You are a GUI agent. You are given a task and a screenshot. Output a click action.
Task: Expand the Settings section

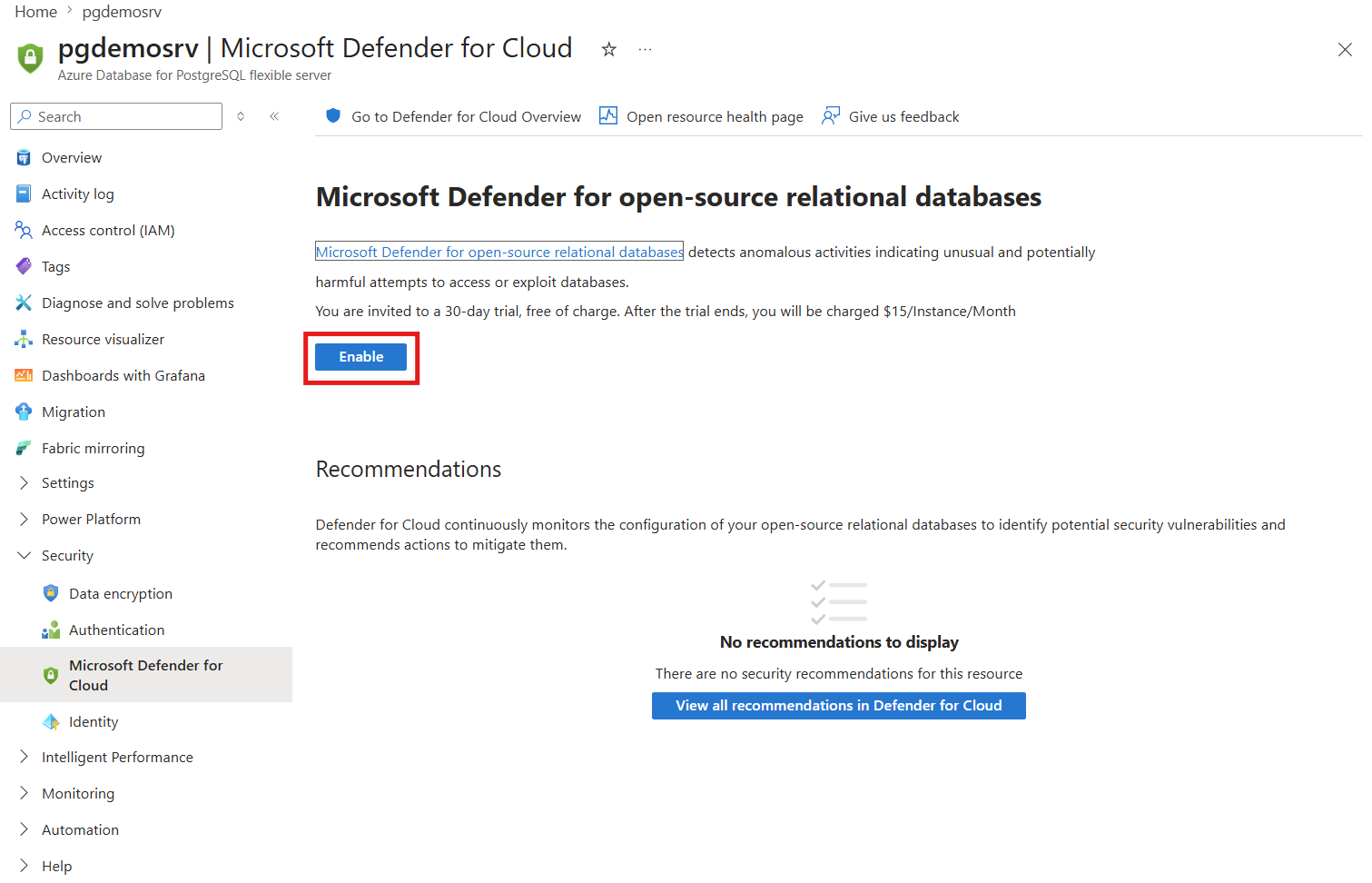[x=24, y=483]
